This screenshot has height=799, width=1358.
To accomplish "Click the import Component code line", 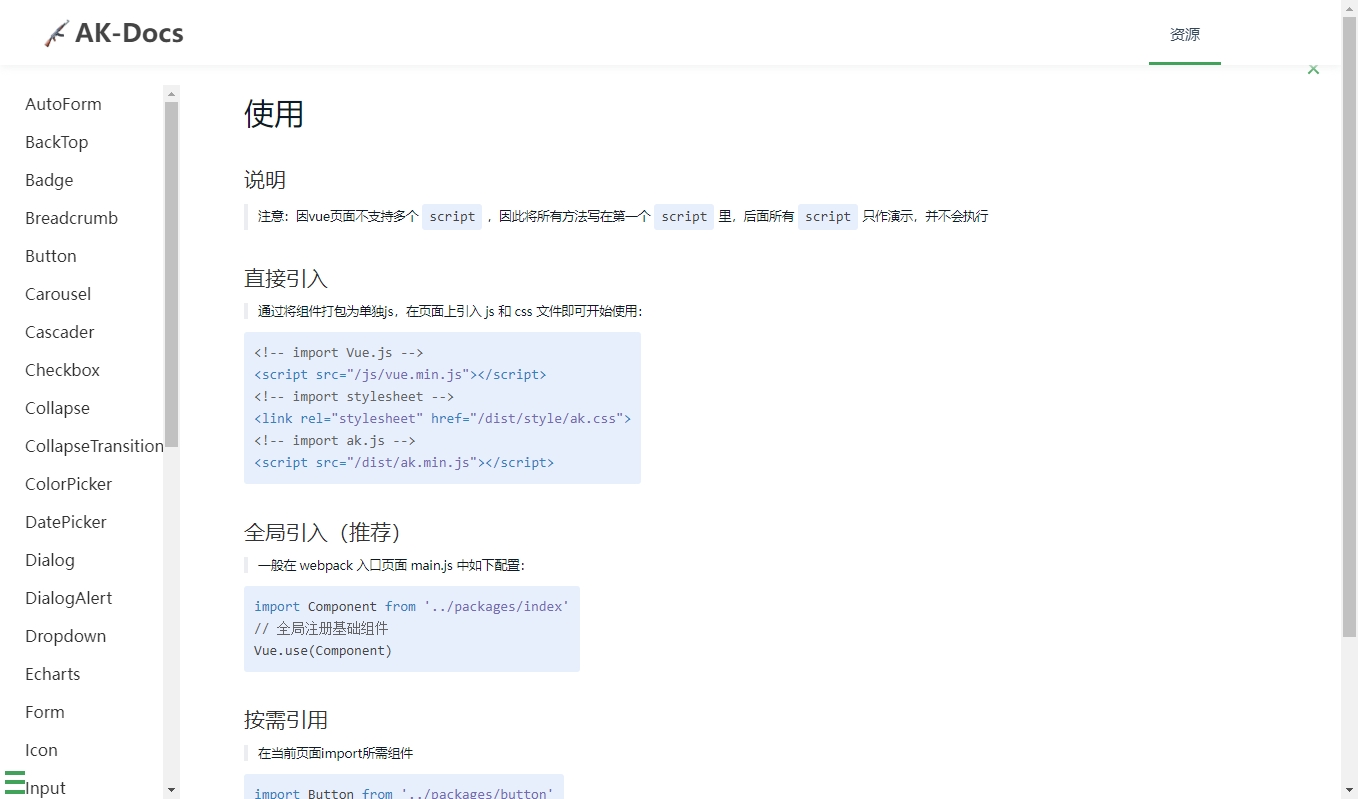I will point(411,606).
